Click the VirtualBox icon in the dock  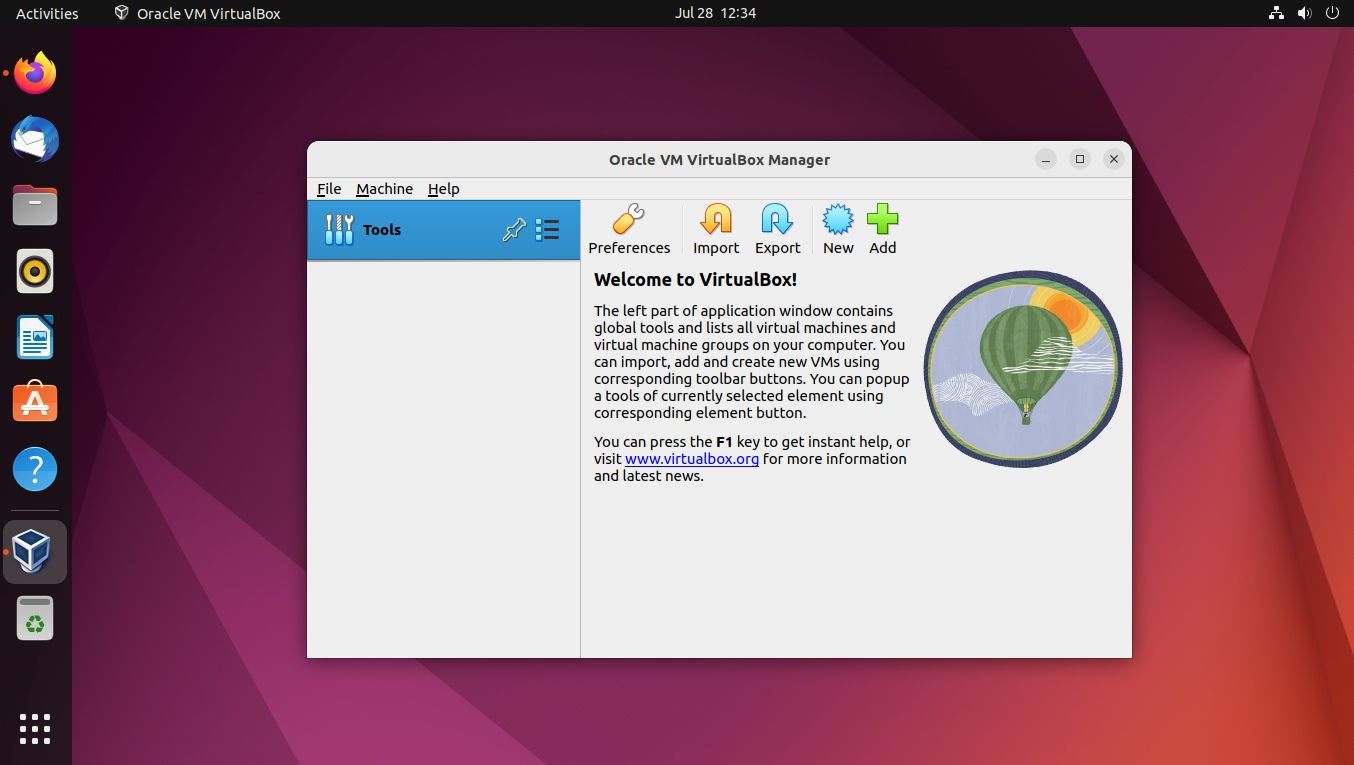(x=35, y=552)
